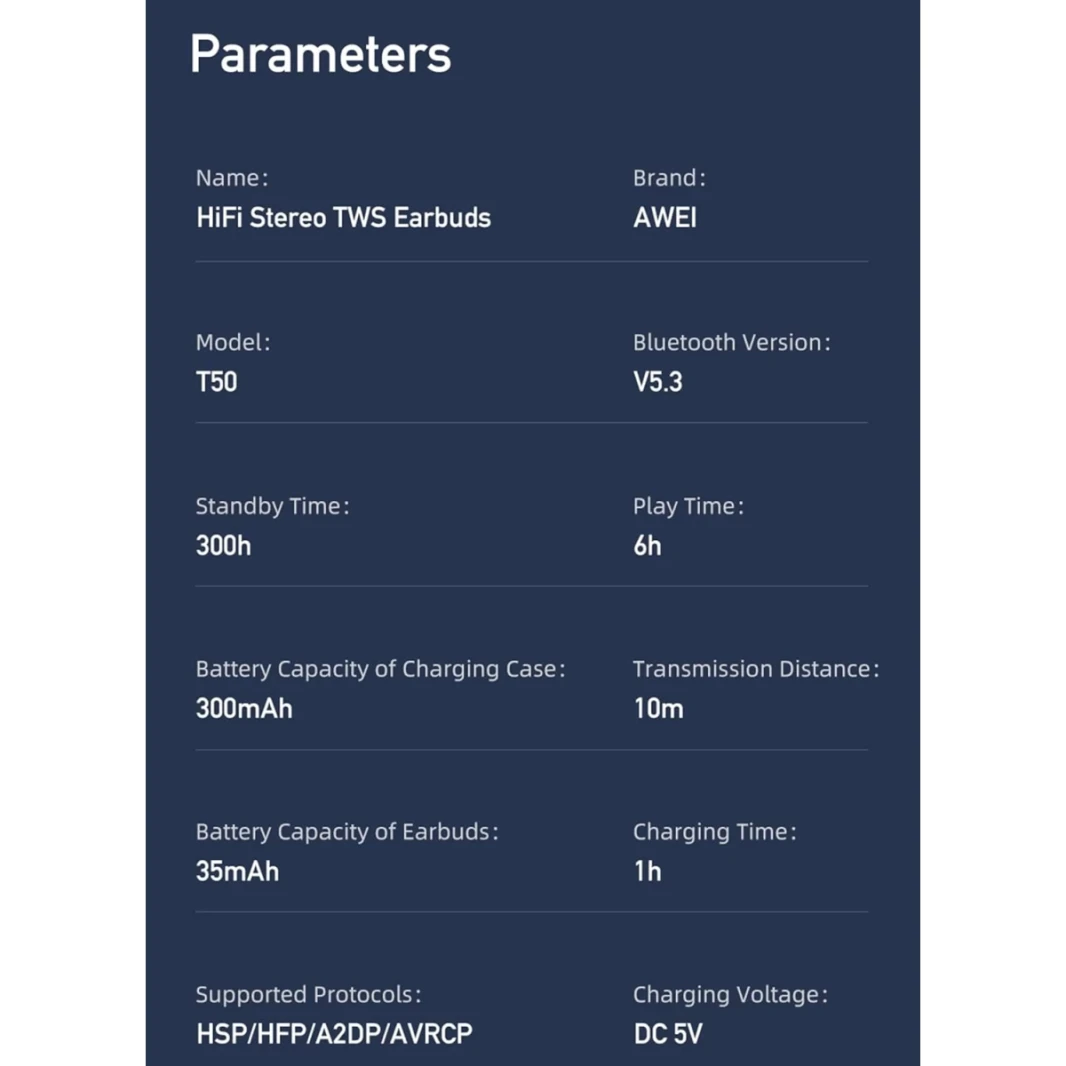
Task: Click the 300mAh charging case capacity
Action: [244, 709]
